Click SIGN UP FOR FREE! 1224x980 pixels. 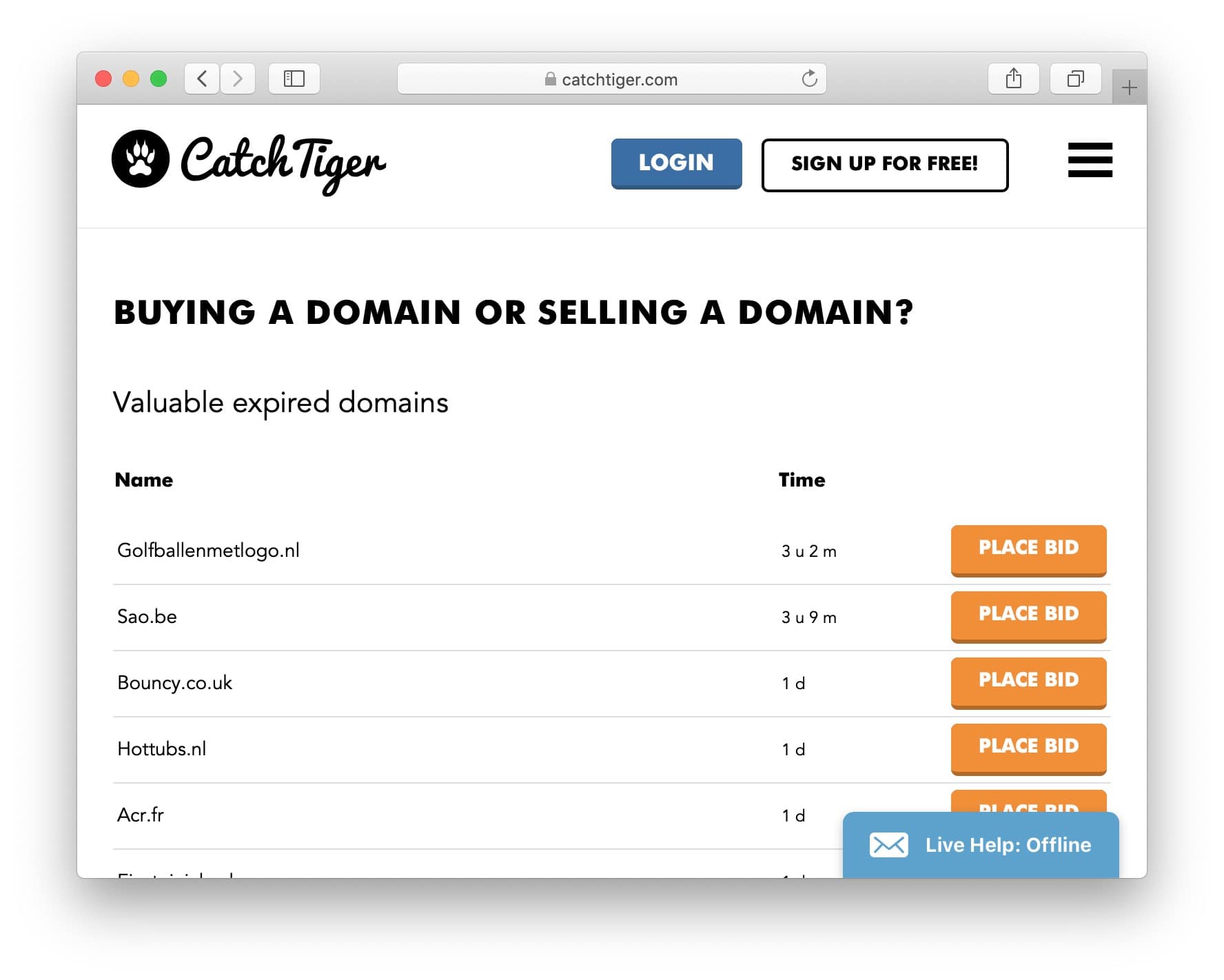pos(884,164)
